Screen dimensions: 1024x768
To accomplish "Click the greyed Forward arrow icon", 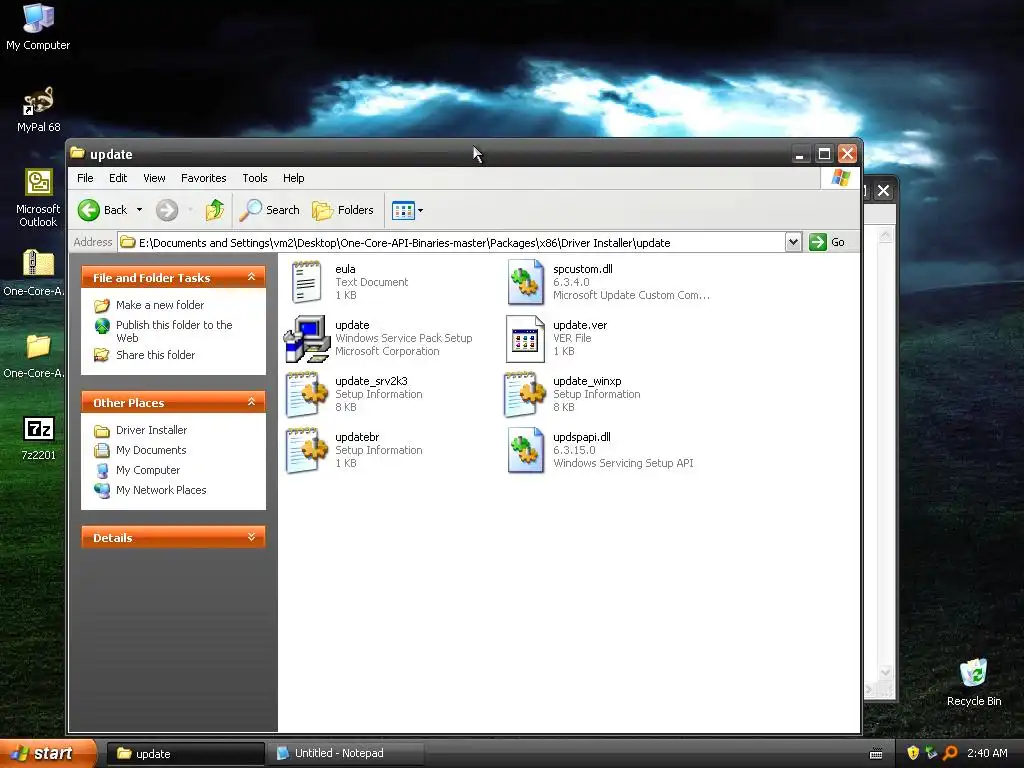I will (167, 210).
